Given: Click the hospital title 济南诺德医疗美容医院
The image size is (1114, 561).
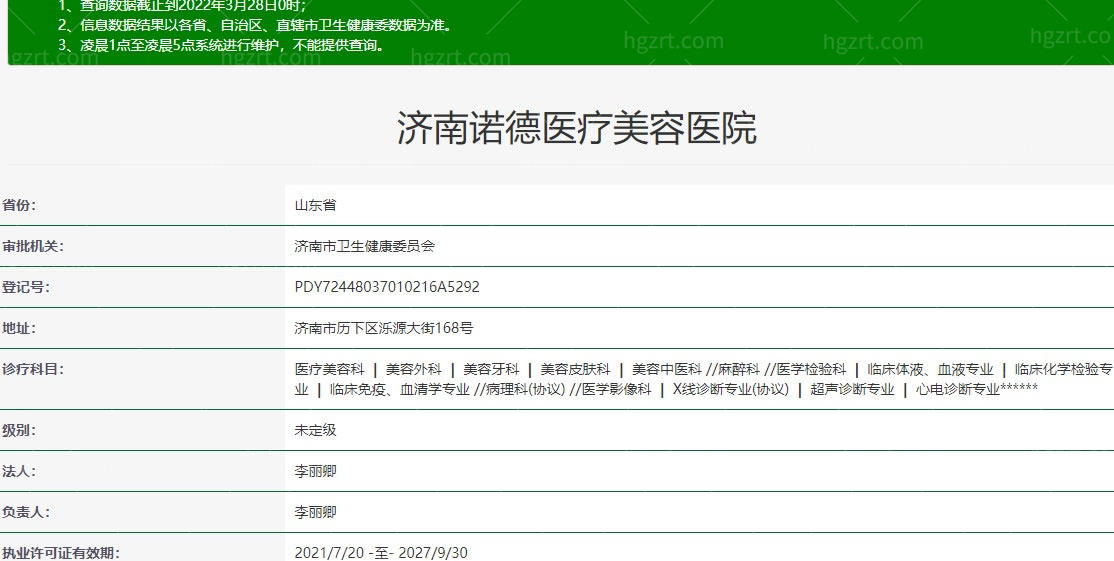Looking at the screenshot, I should point(576,129).
